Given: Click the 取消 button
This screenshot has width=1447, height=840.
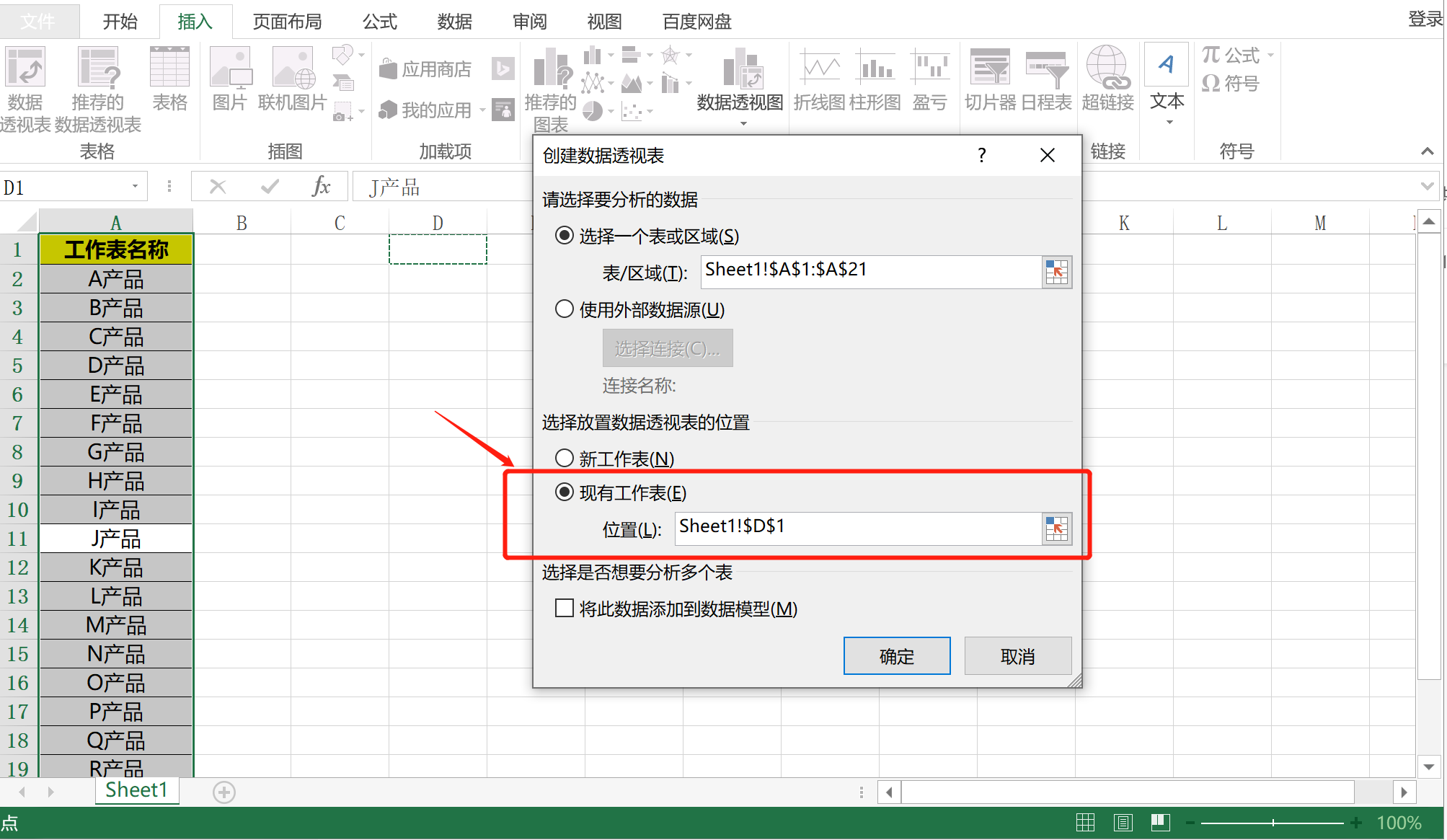Looking at the screenshot, I should [x=1017, y=656].
